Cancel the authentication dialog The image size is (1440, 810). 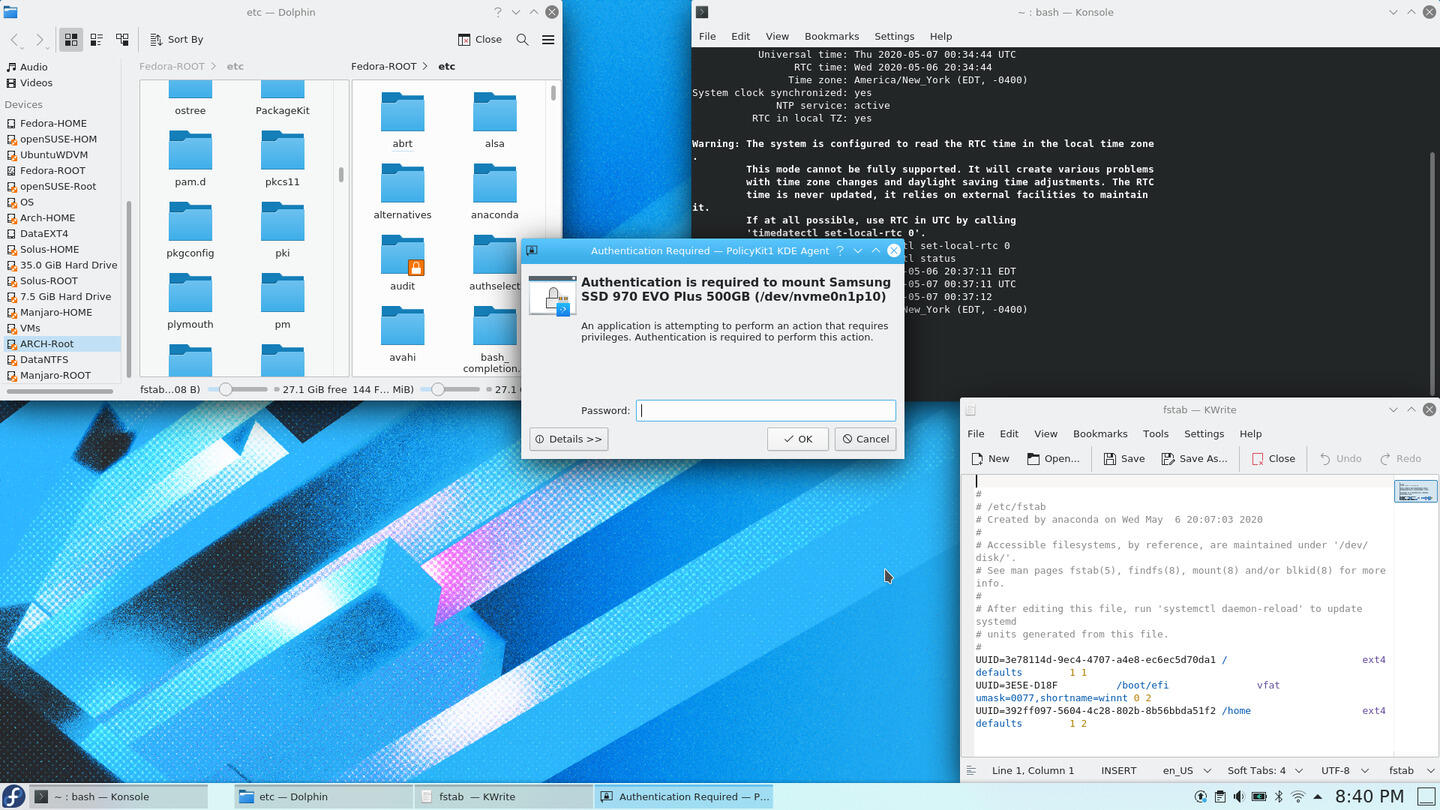[865, 439]
